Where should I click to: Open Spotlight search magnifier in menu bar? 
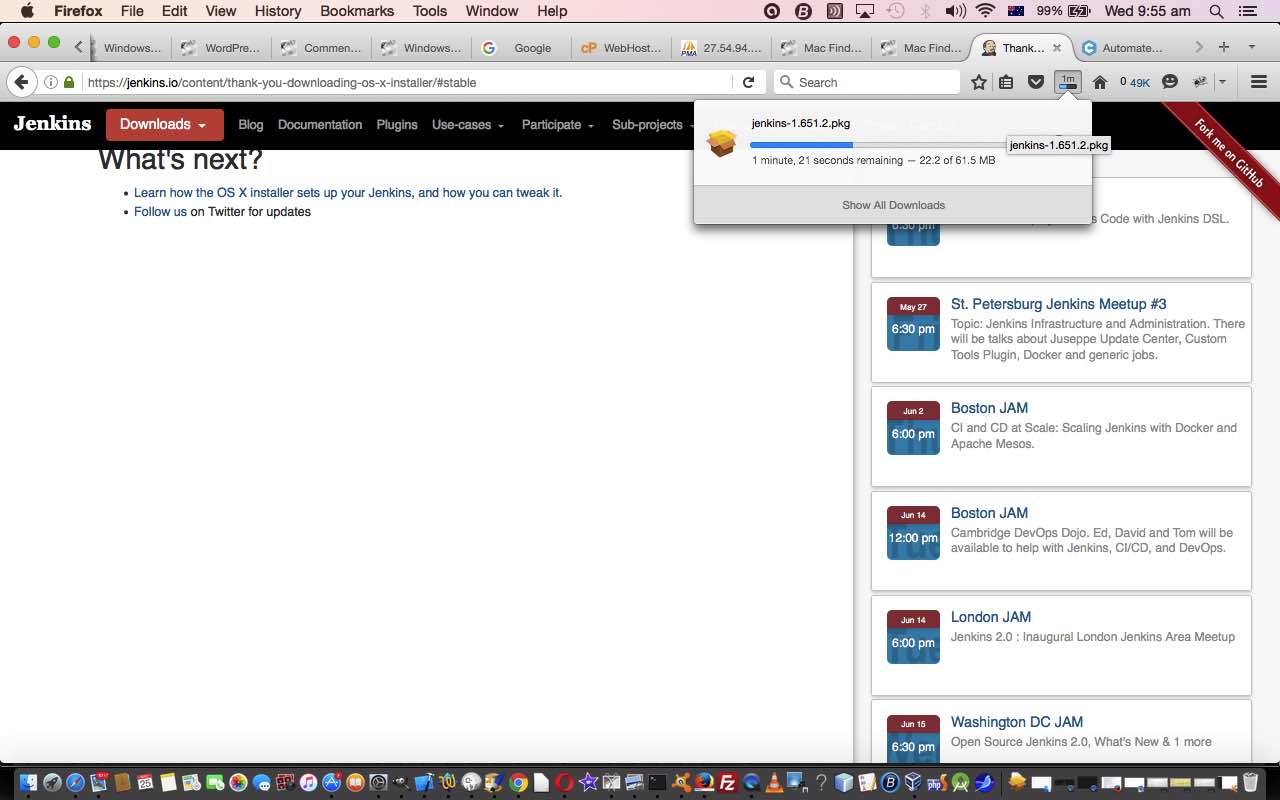(x=1217, y=11)
